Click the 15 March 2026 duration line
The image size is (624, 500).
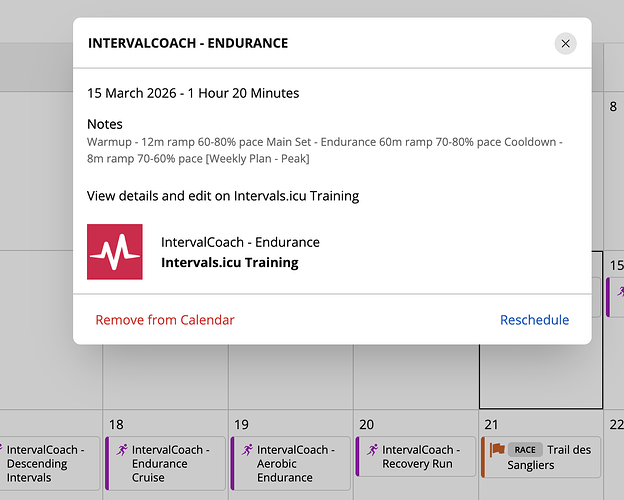click(193, 93)
